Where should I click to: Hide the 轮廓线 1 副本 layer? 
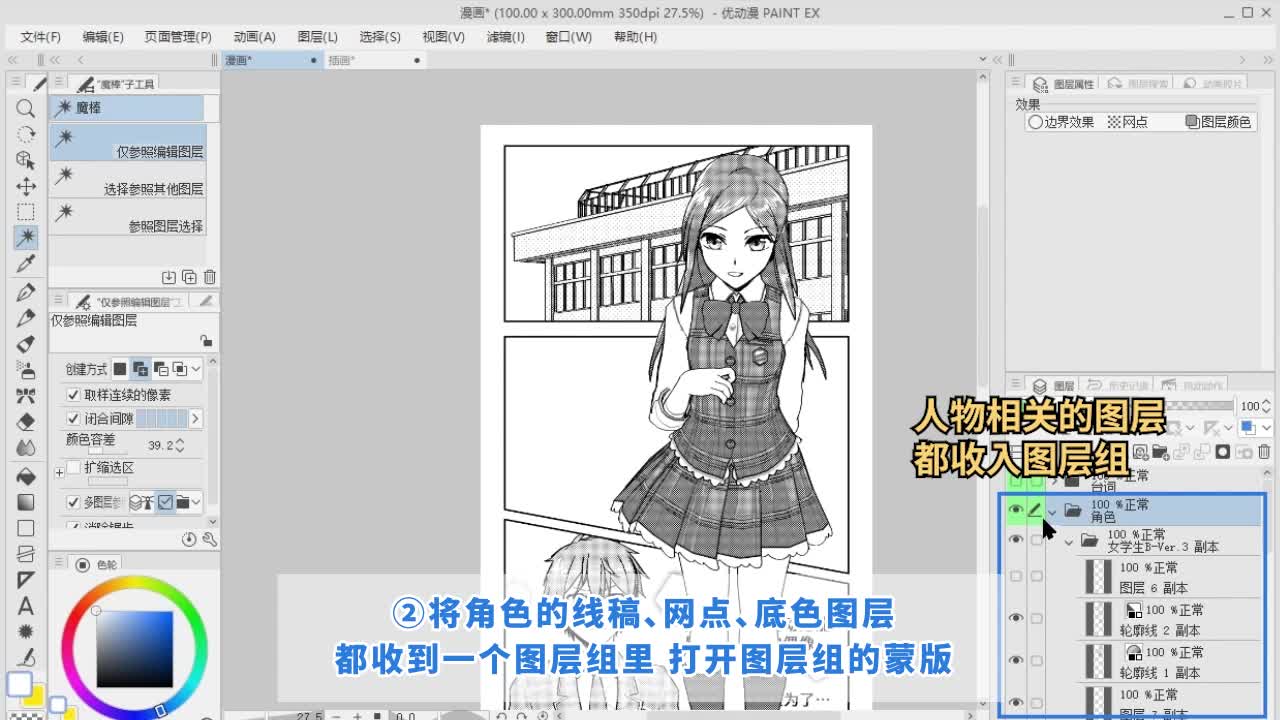coord(1016,660)
